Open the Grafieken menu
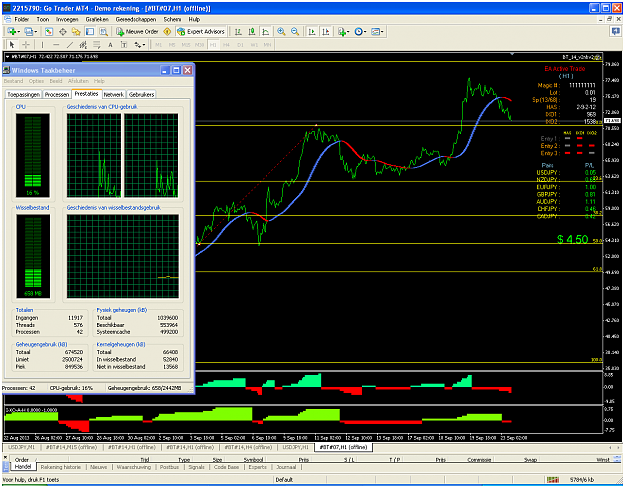 point(97,19)
